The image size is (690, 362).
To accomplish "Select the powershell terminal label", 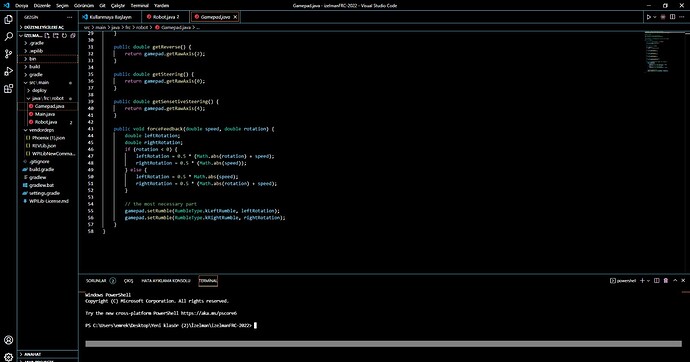I will tap(623, 281).
